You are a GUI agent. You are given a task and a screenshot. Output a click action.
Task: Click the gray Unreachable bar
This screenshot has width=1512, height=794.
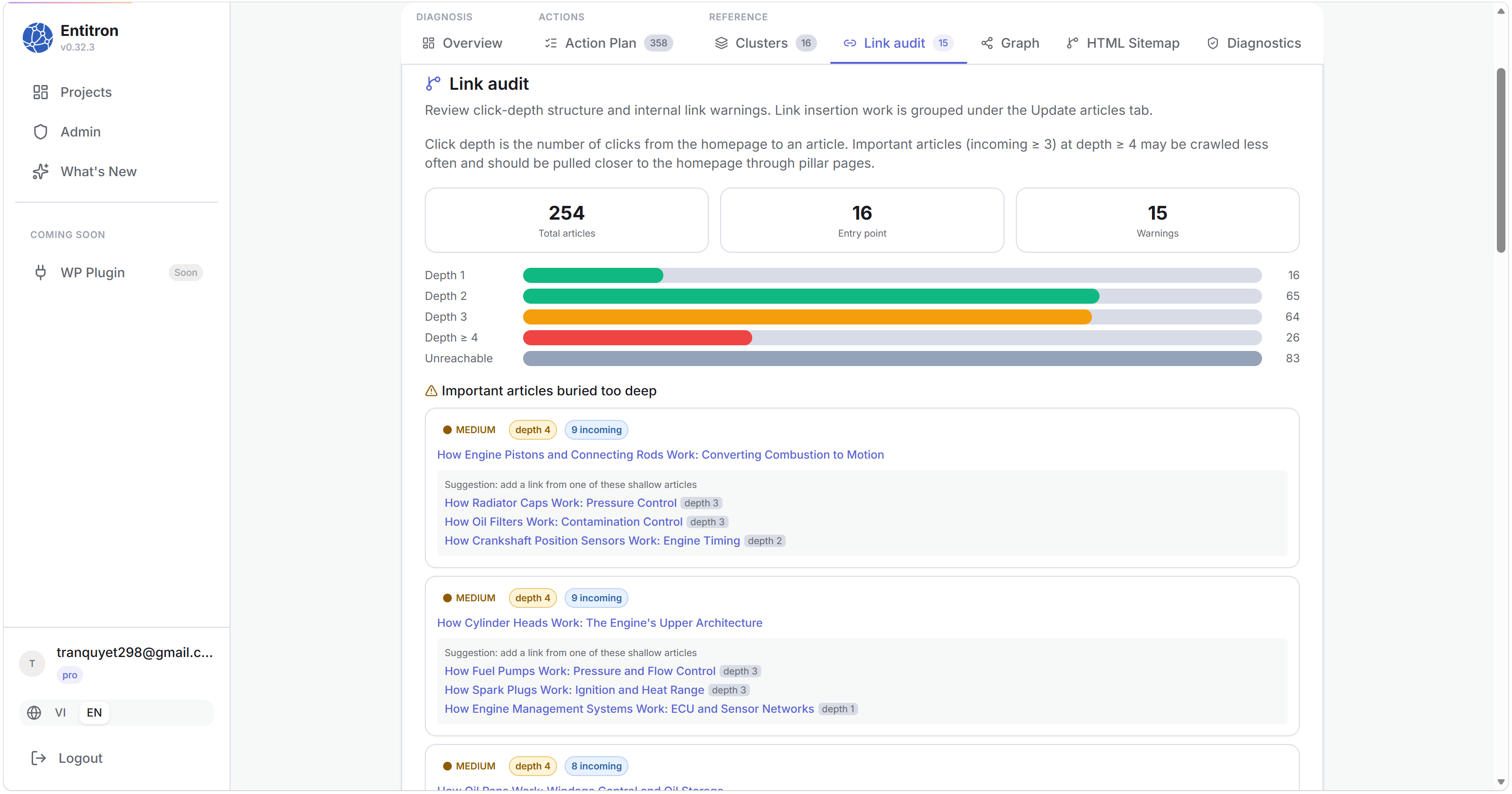click(x=892, y=359)
